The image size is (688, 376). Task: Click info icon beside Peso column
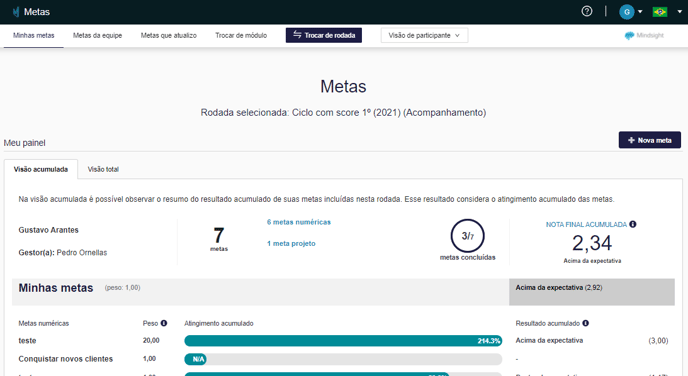(x=164, y=323)
